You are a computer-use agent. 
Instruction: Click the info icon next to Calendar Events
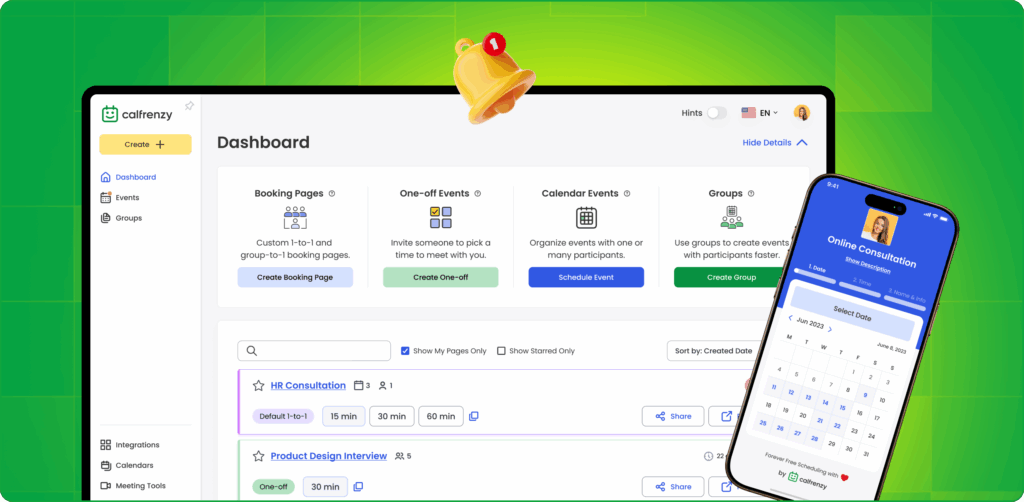point(627,193)
